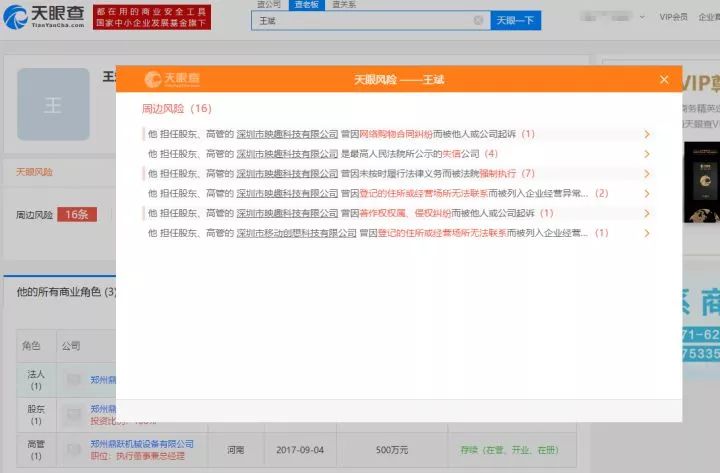Open 深圳市移动创想科技有限公司 company link
The height and width of the screenshot is (473, 720).
pos(296,233)
